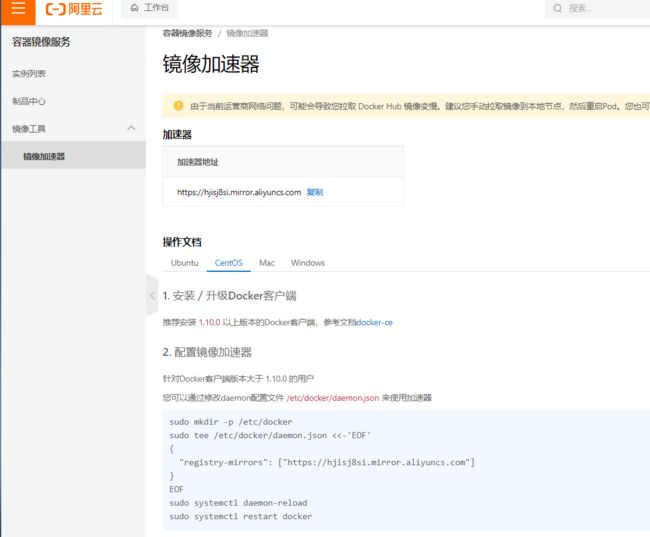Image resolution: width=650 pixels, height=537 pixels.
Task: Collapse the 镜像工具 chevron
Action: (x=131, y=128)
